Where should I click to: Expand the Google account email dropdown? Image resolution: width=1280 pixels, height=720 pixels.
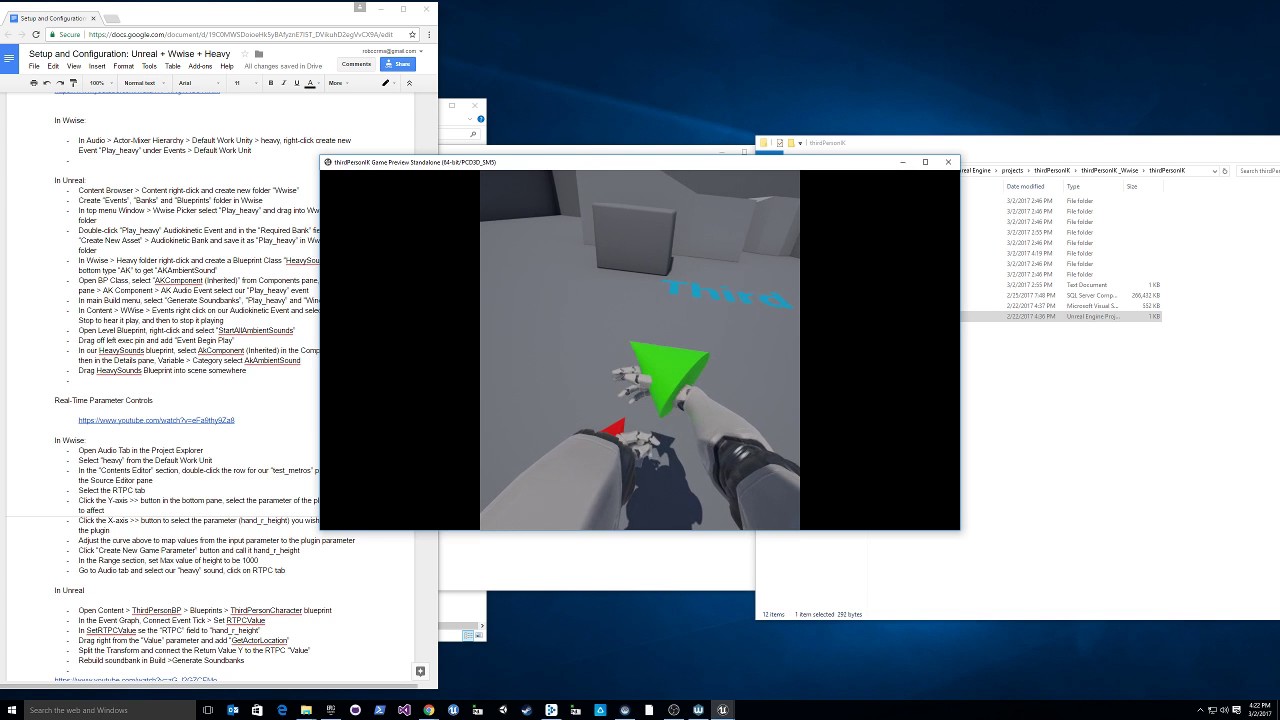coord(392,51)
